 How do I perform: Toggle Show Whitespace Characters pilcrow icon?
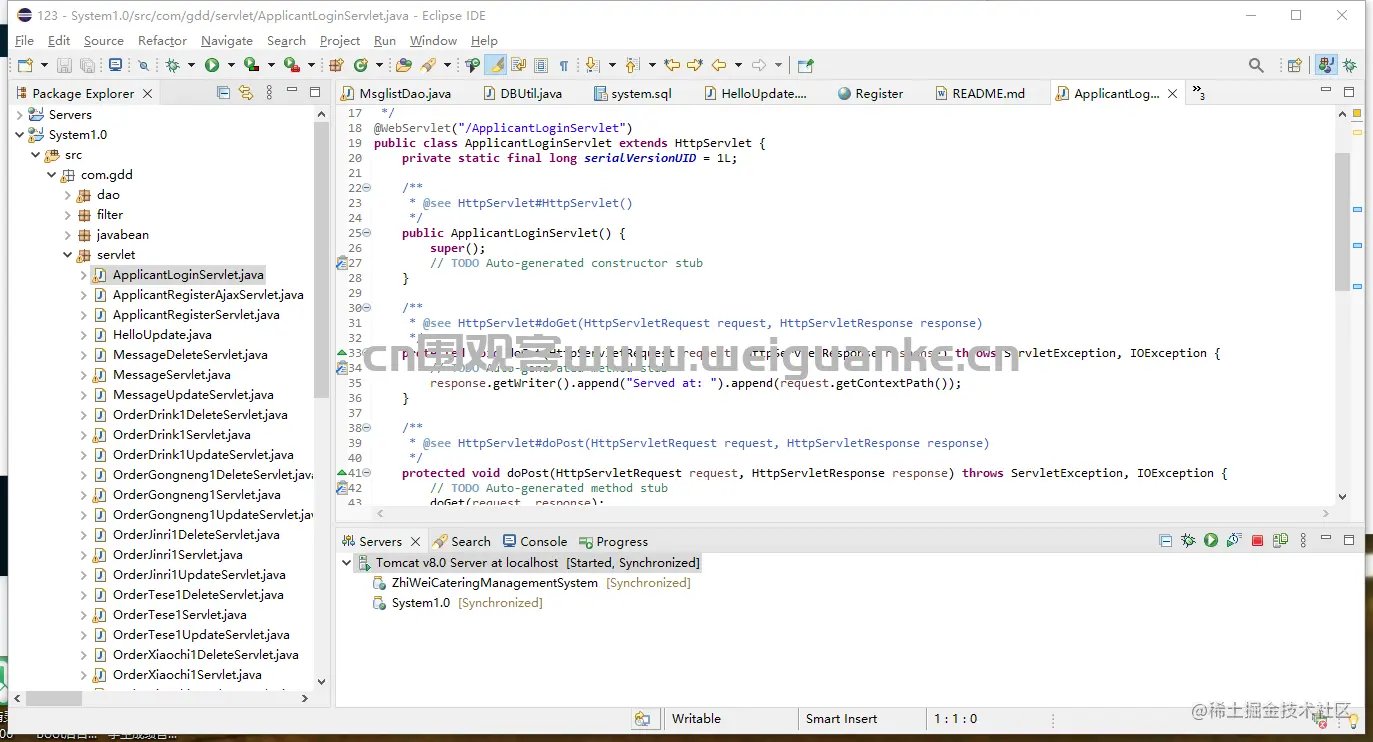click(564, 65)
